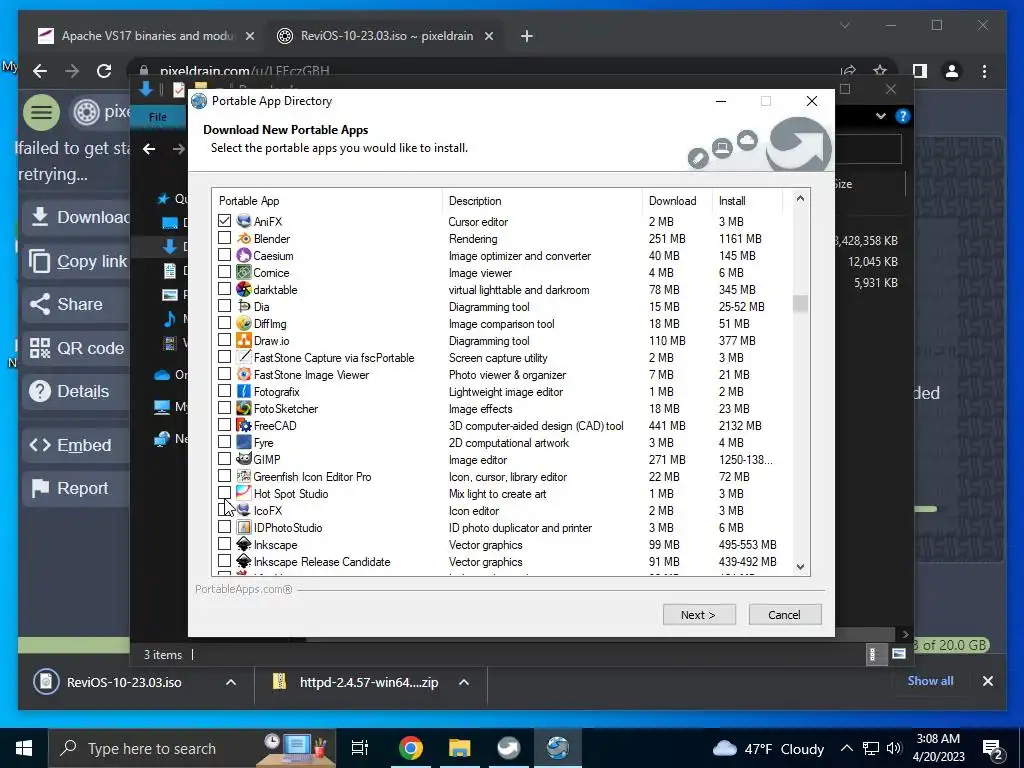
Task: Open a new Chrome tab
Action: tap(527, 37)
